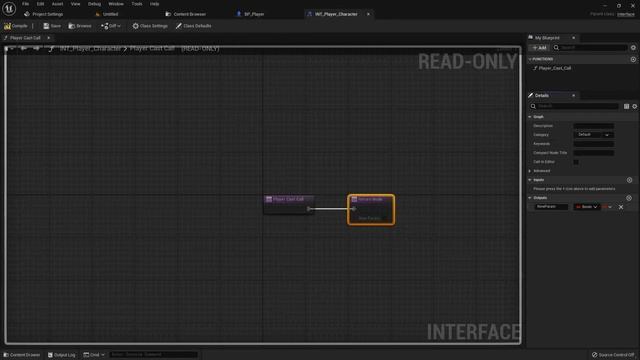Switch to the BP_Player tab
640x360 pixels.
(x=251, y=14)
